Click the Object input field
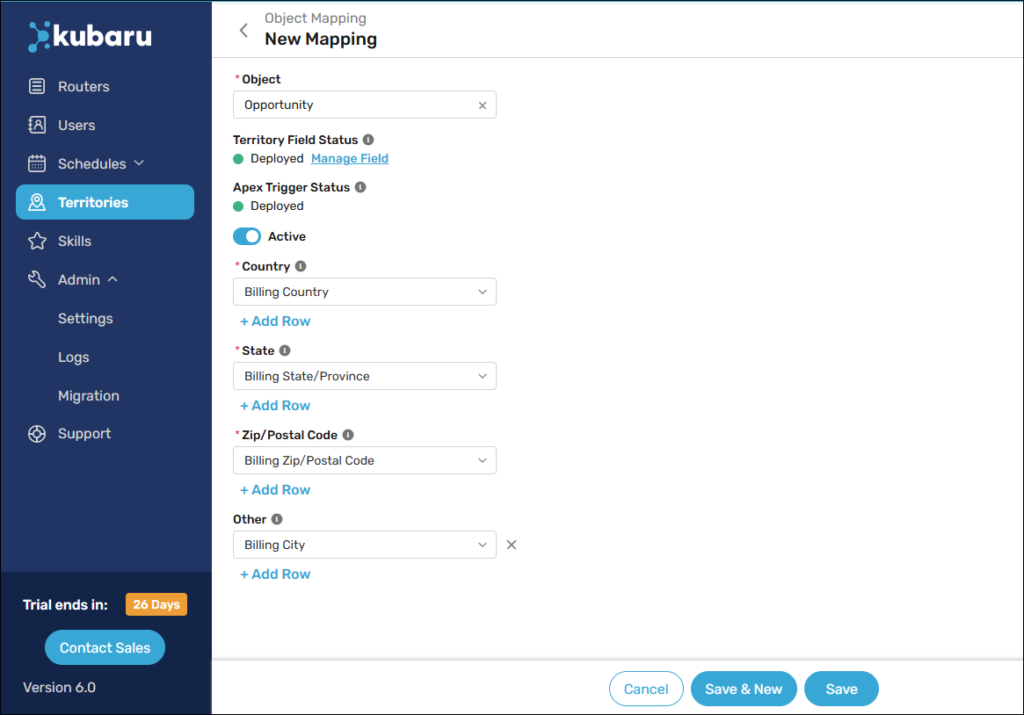 (x=355, y=105)
